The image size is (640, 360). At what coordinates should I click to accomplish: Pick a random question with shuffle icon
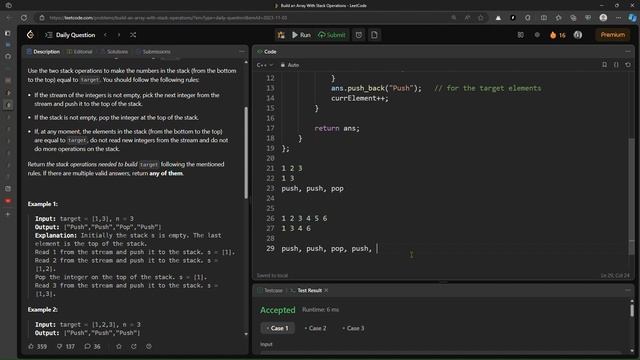point(133,35)
